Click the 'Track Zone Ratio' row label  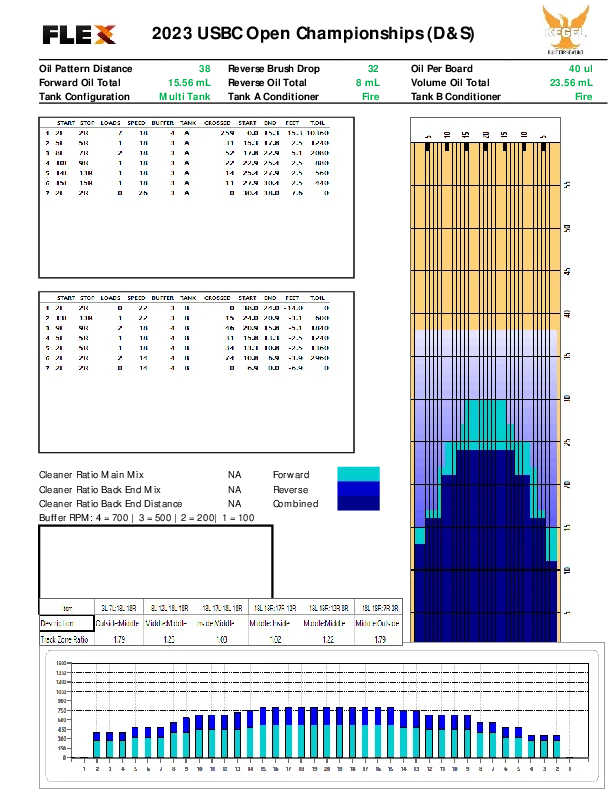[65, 639]
